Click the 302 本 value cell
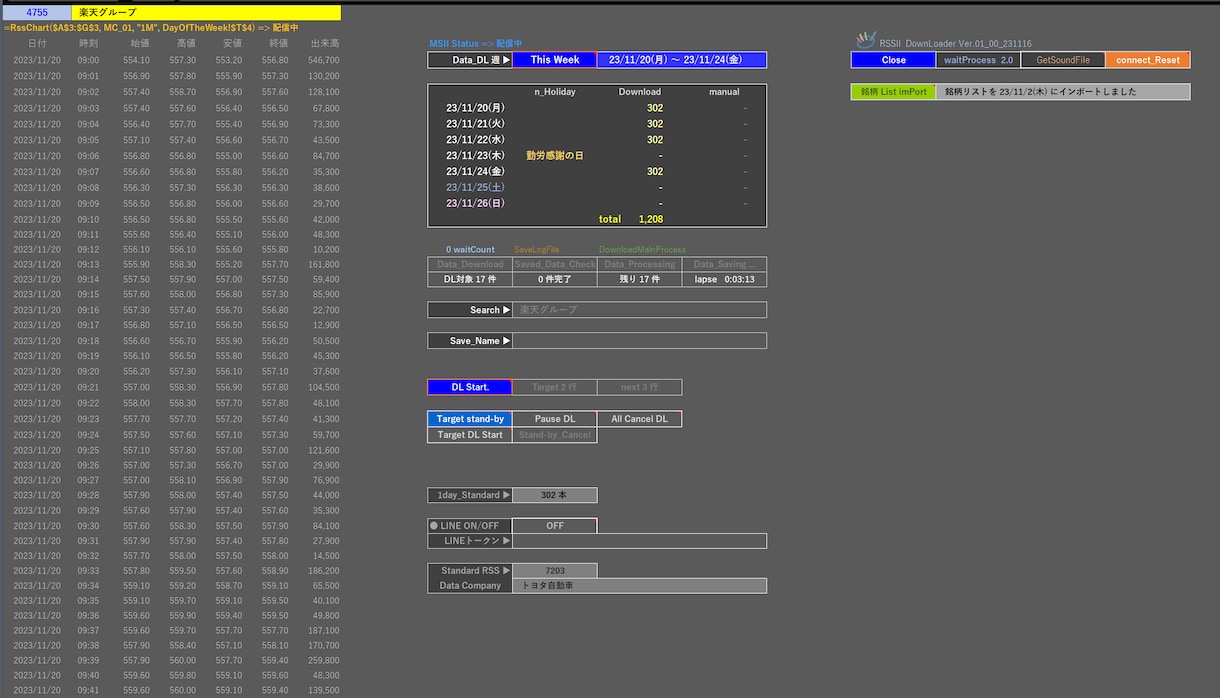1220x698 pixels. click(x=555, y=495)
